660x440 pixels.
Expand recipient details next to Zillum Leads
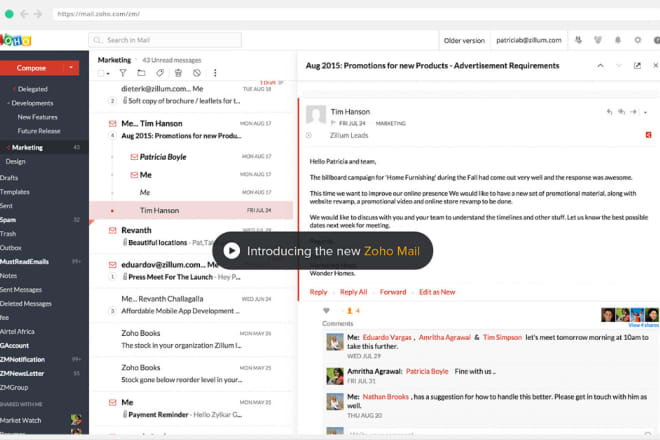pyautogui.click(x=309, y=135)
